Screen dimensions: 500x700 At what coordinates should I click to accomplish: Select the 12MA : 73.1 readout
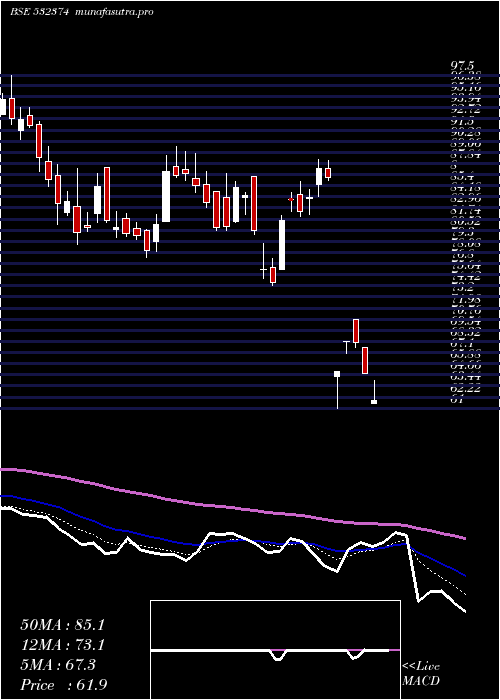tap(63, 645)
